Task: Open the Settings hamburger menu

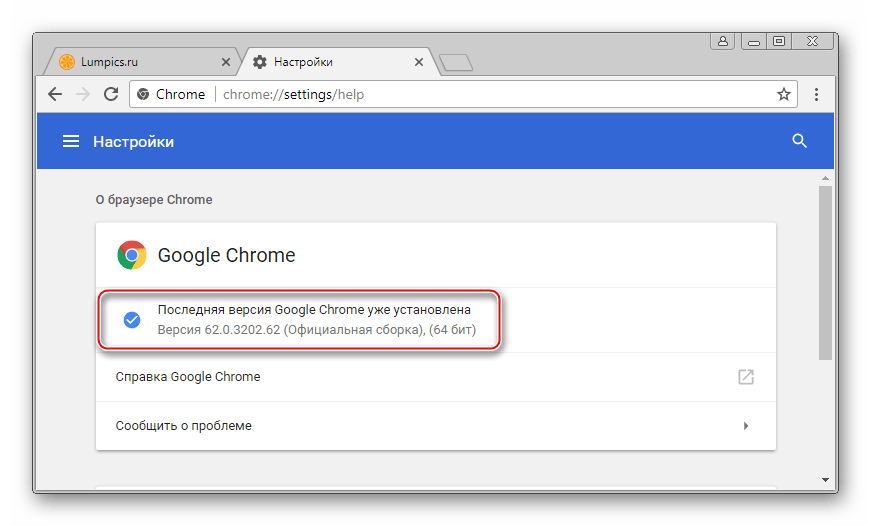Action: pyautogui.click(x=71, y=142)
